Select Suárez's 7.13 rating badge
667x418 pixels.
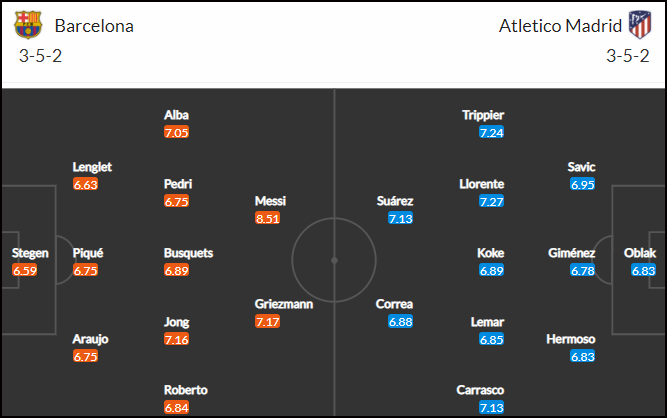(400, 218)
